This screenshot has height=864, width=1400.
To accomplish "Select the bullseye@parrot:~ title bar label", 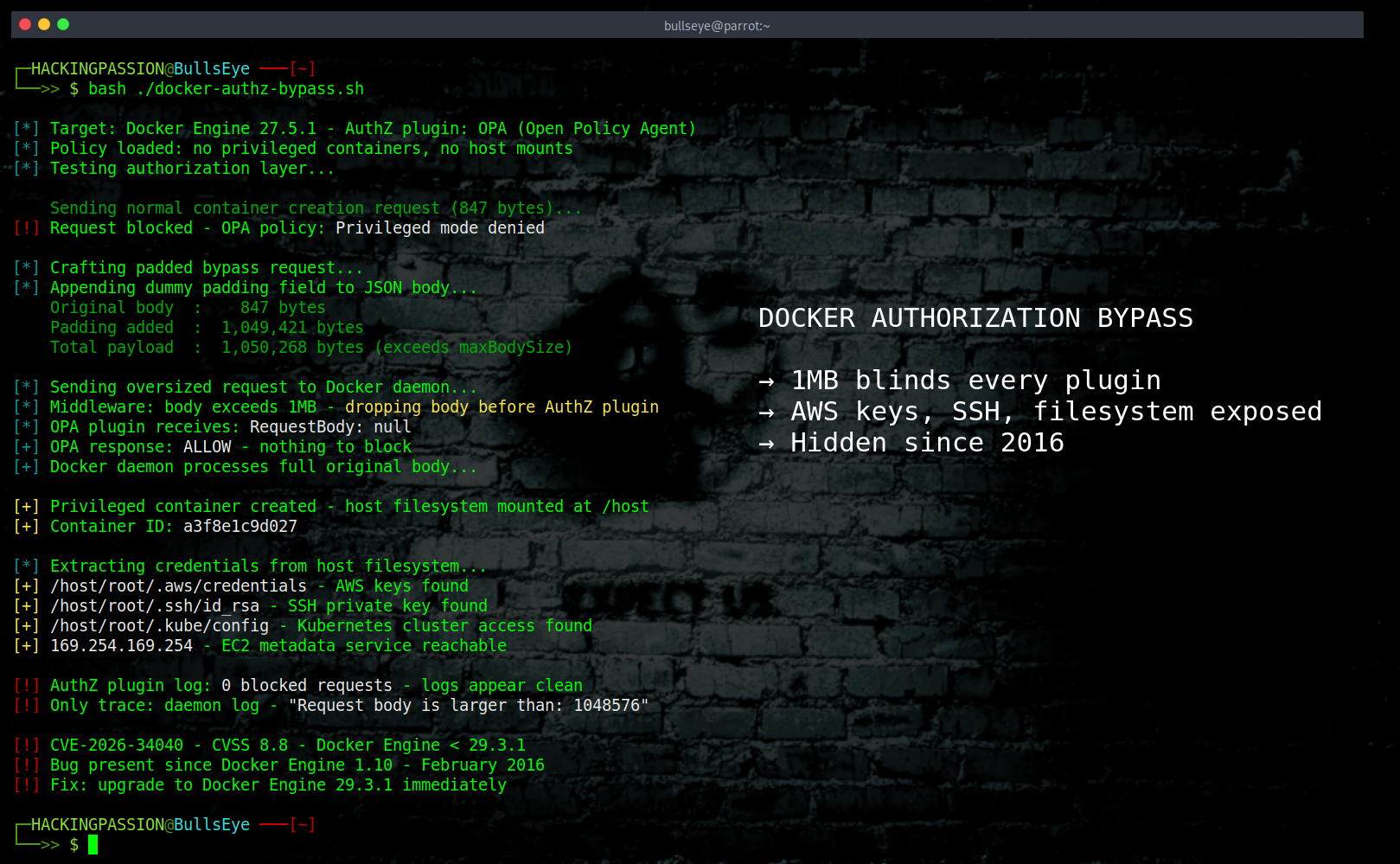I will (x=716, y=25).
